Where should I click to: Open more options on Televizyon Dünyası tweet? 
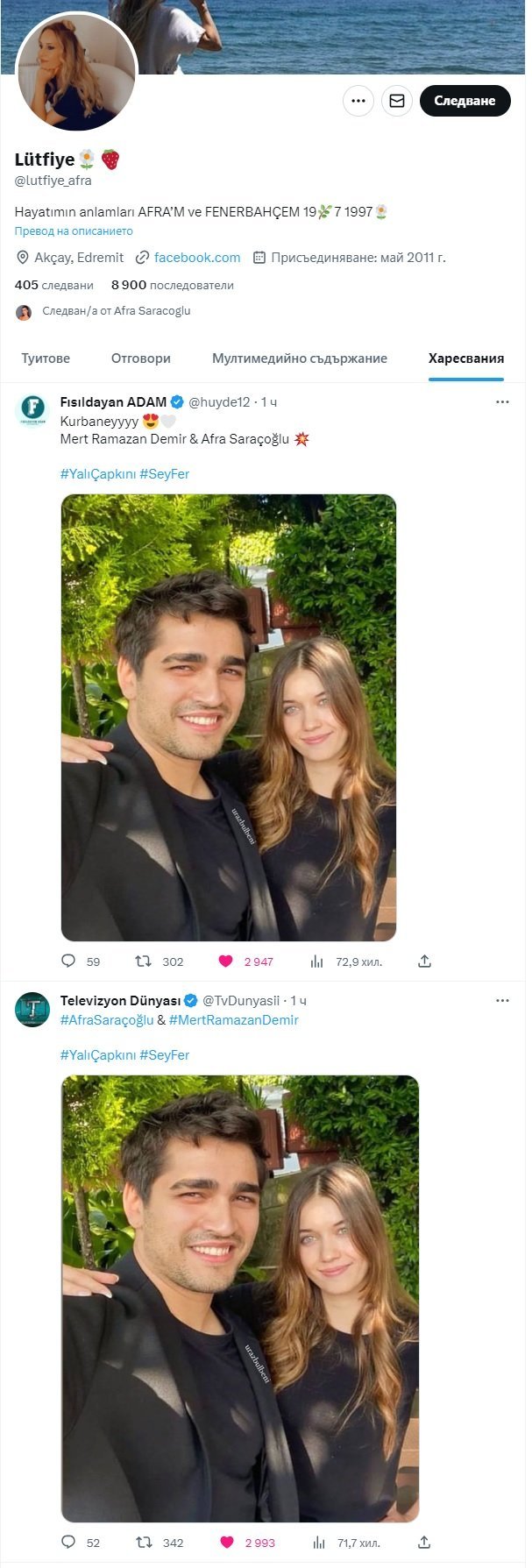pos(502,1000)
